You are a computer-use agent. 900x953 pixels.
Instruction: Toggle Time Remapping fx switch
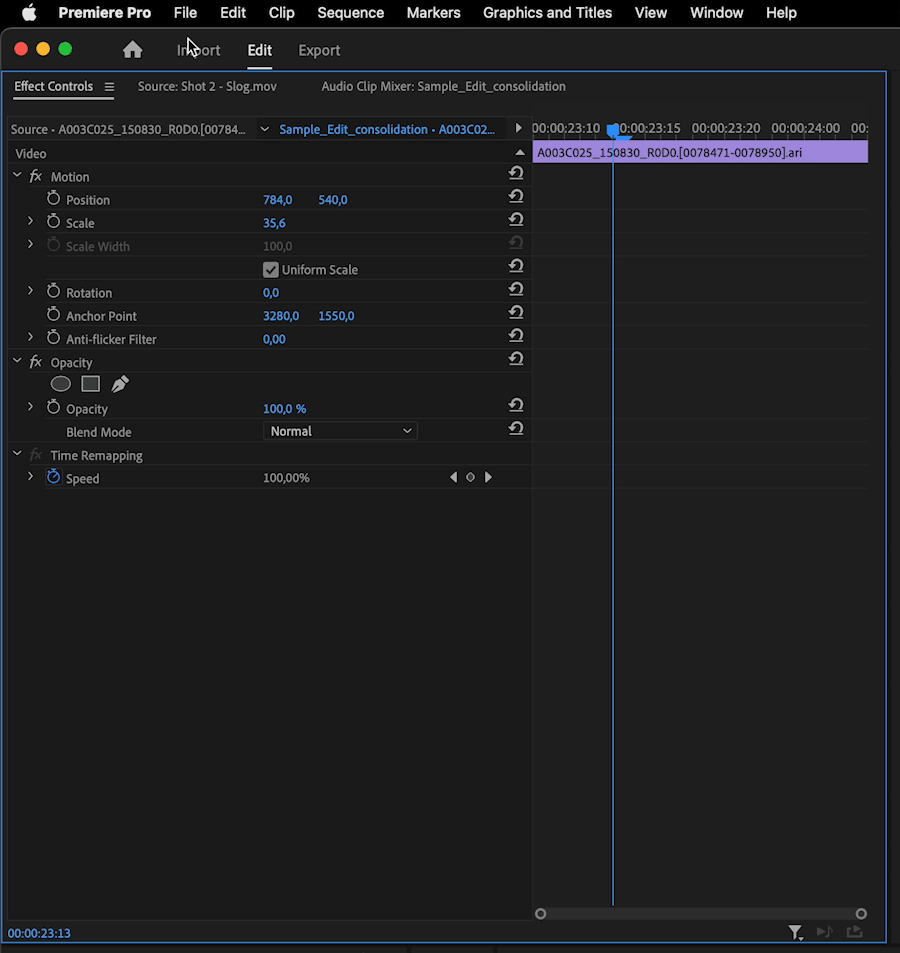tap(36, 455)
